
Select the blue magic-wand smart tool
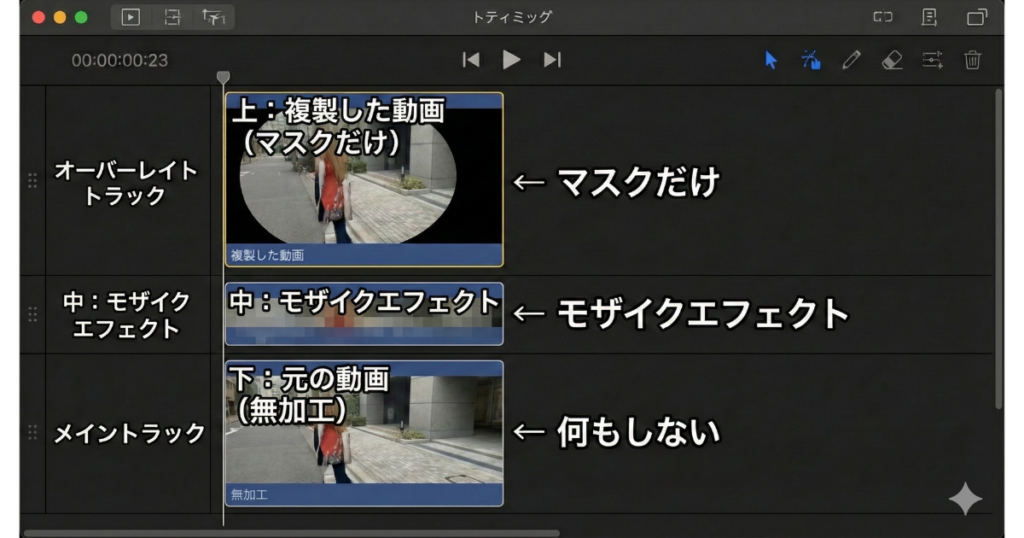click(x=811, y=60)
